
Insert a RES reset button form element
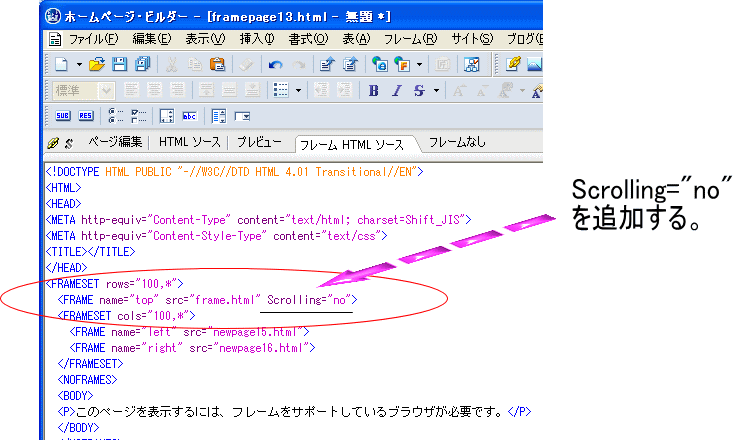(86, 116)
